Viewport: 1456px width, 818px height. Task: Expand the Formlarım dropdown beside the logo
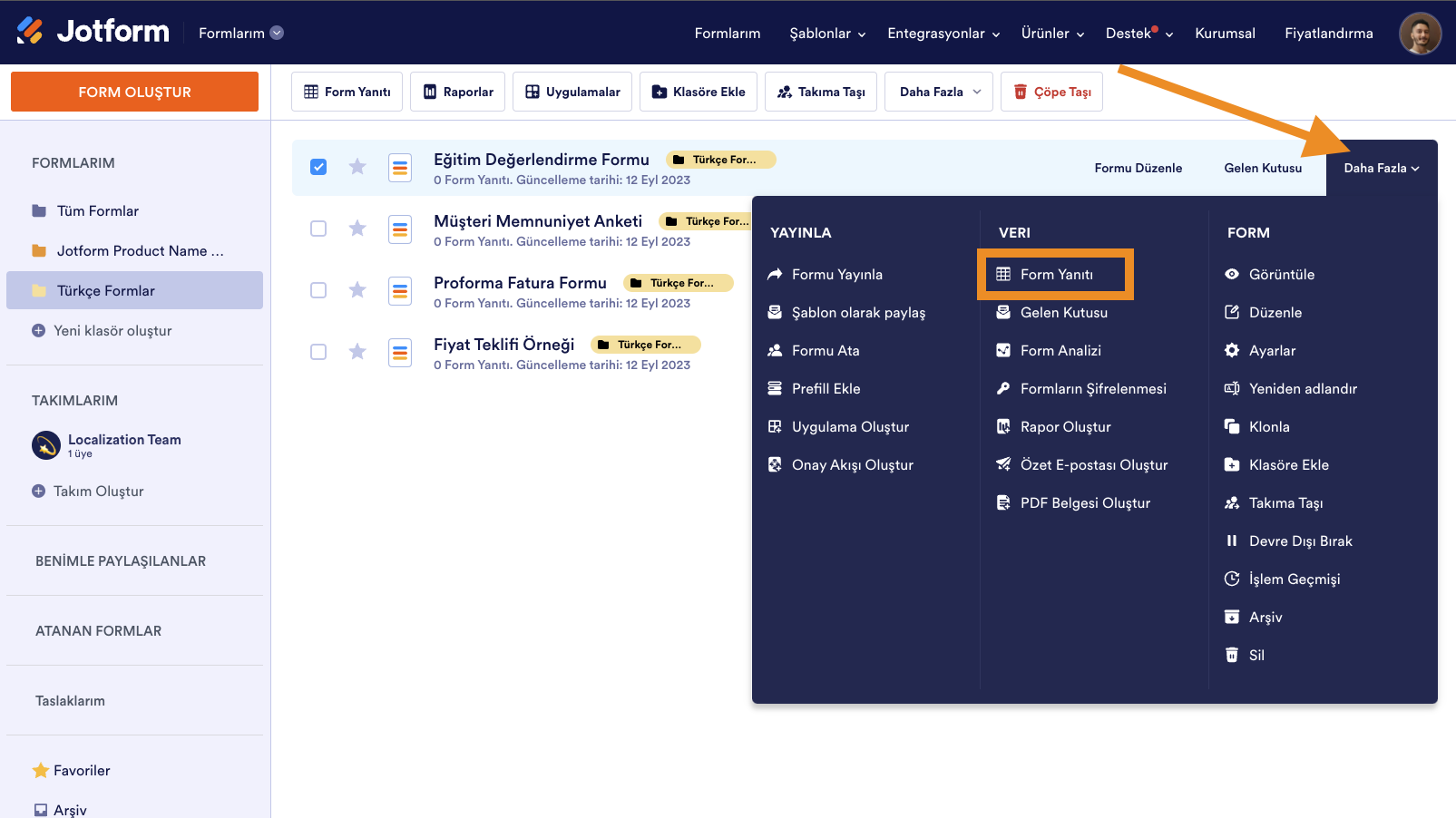241,33
